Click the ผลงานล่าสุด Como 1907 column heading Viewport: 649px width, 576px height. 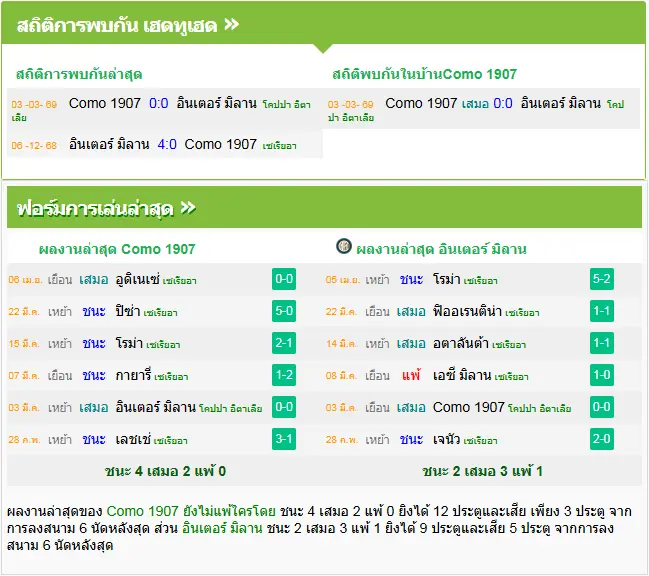(117, 249)
